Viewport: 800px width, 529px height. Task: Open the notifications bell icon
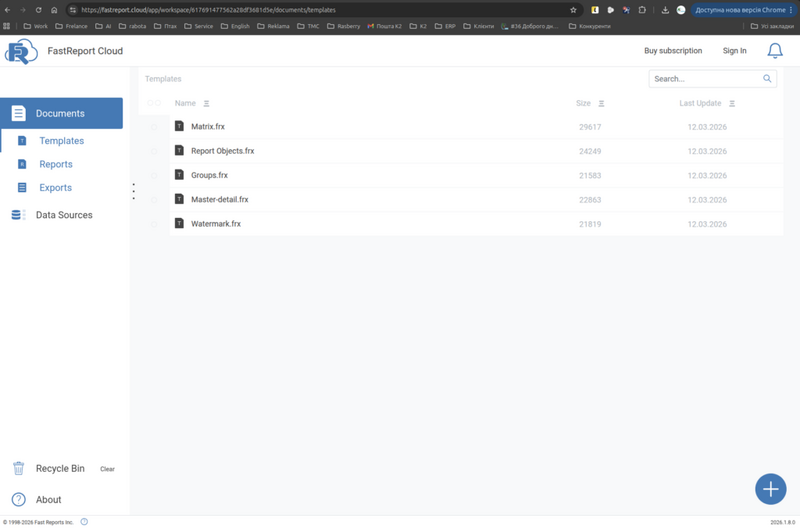coord(775,50)
